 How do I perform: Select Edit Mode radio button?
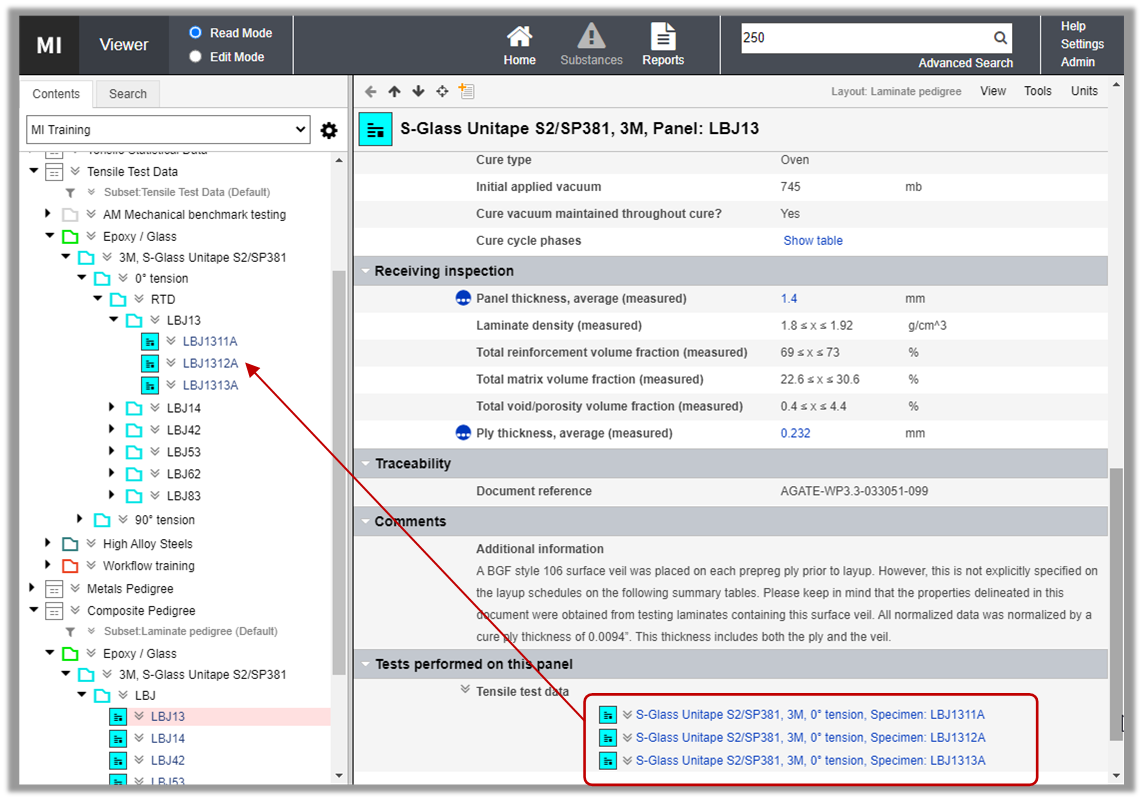(x=196, y=57)
